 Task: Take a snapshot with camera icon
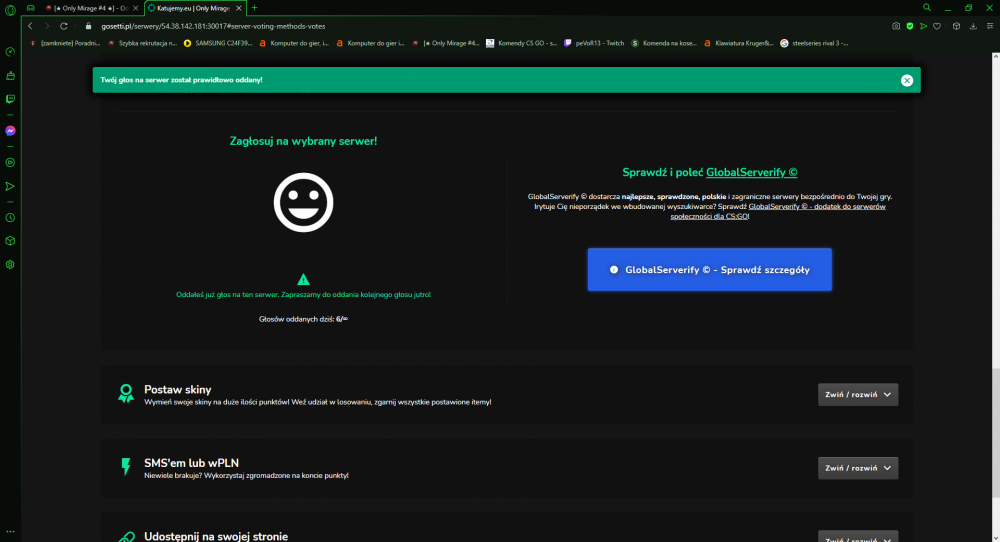click(x=896, y=26)
